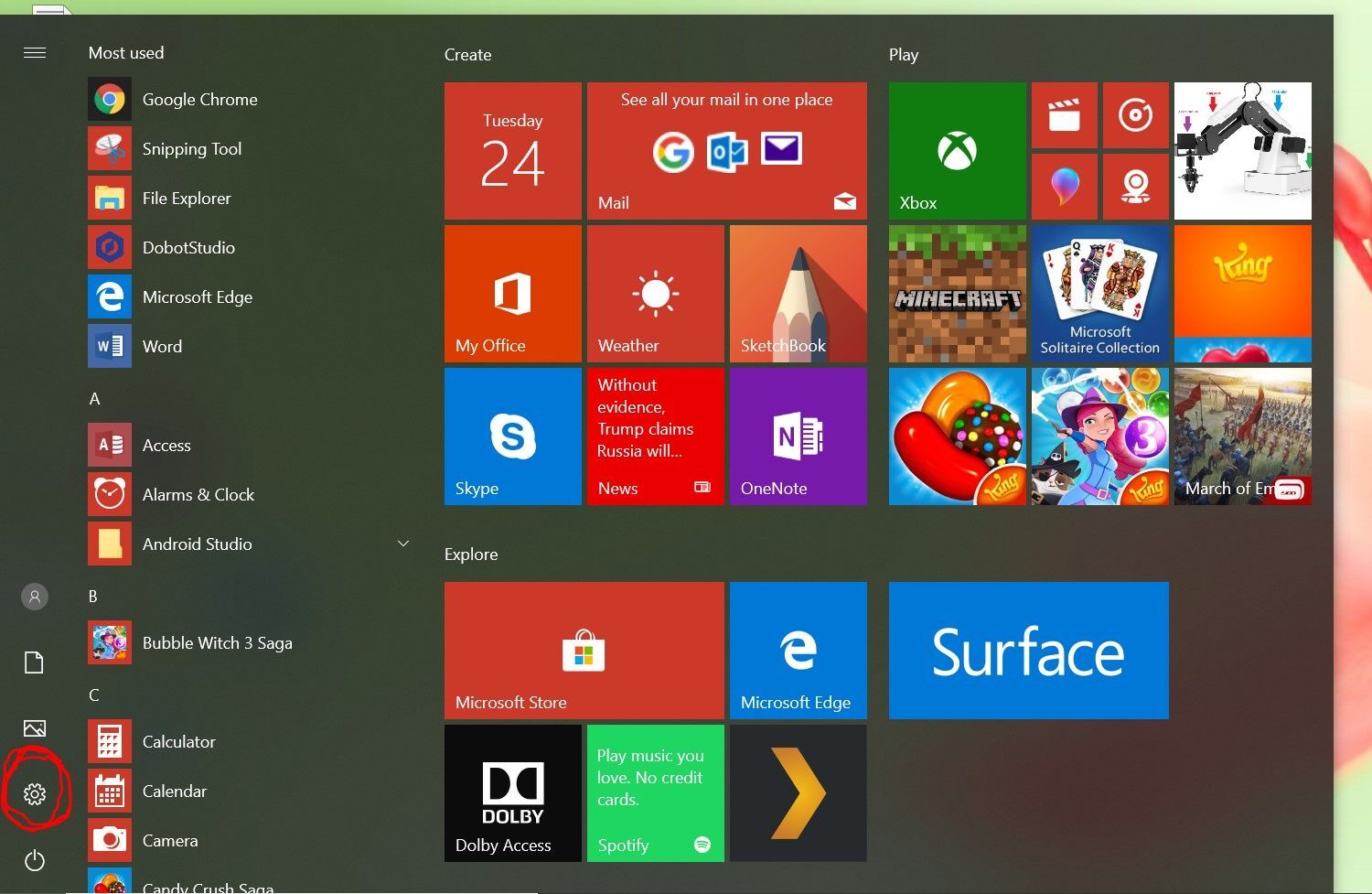Viewport: 1372px width, 894px height.
Task: Click the letter A section header
Action: (x=94, y=399)
